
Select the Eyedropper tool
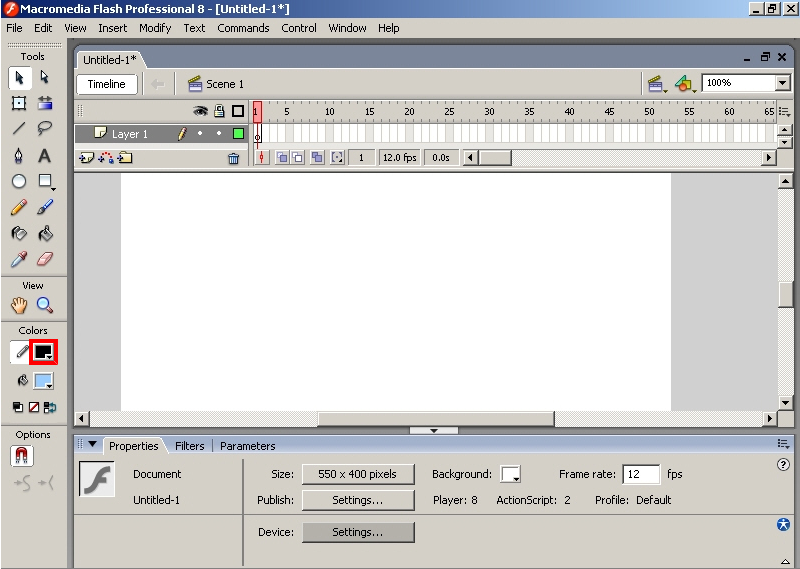(19, 259)
